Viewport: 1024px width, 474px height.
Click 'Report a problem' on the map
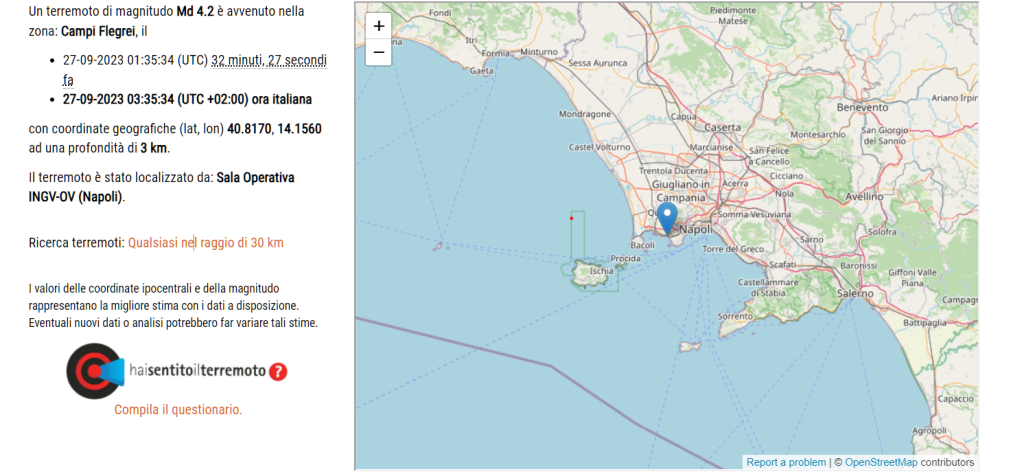[x=786, y=462]
